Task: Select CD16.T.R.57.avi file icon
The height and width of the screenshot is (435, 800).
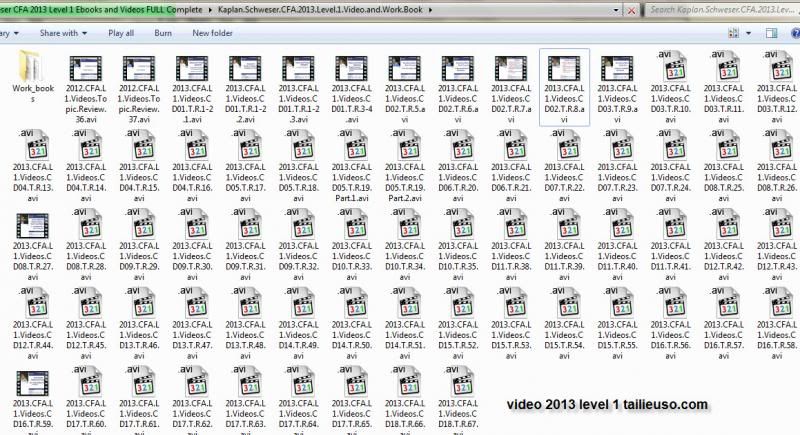Action: tap(724, 303)
